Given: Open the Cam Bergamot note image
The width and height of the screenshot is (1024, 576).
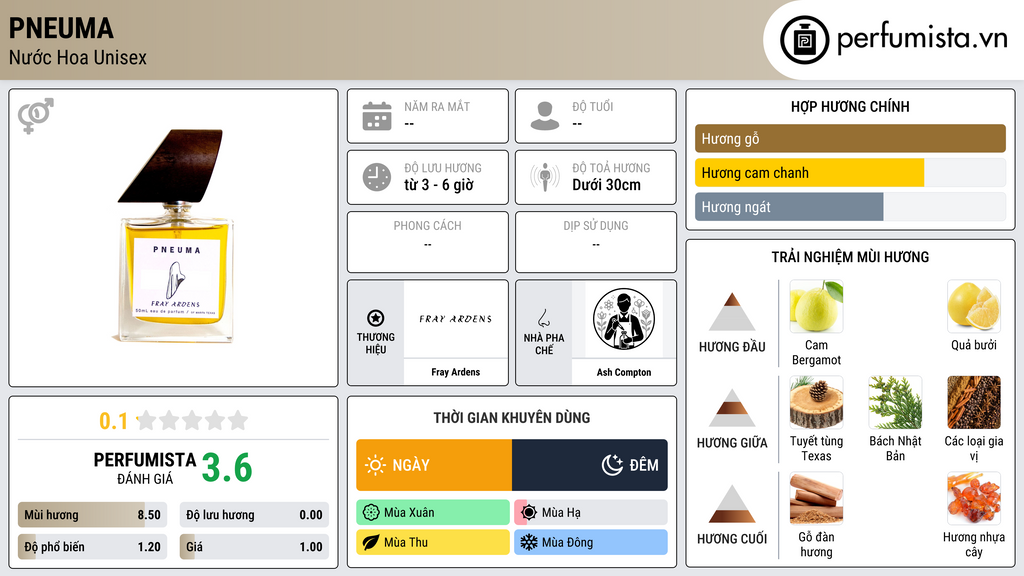Looking at the screenshot, I should 816,306.
